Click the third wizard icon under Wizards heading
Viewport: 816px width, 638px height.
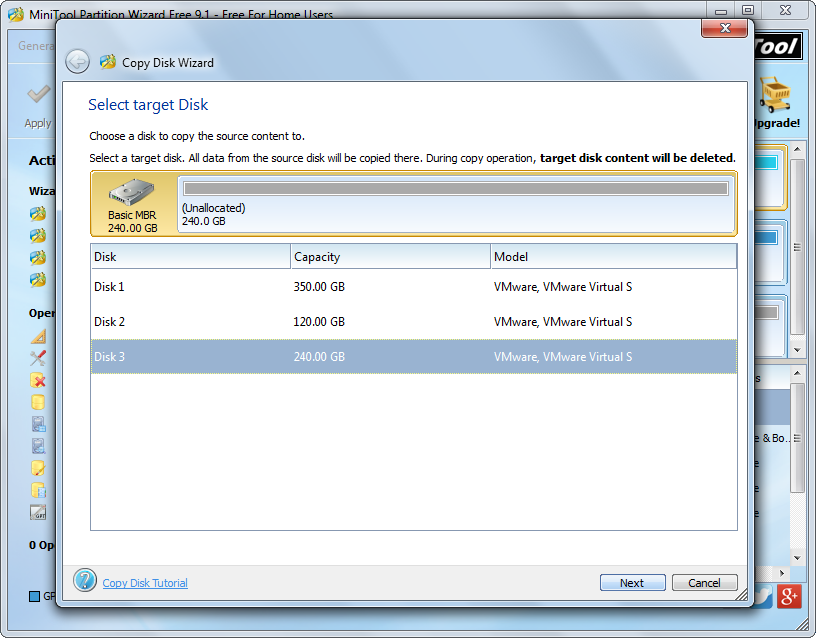(x=37, y=257)
